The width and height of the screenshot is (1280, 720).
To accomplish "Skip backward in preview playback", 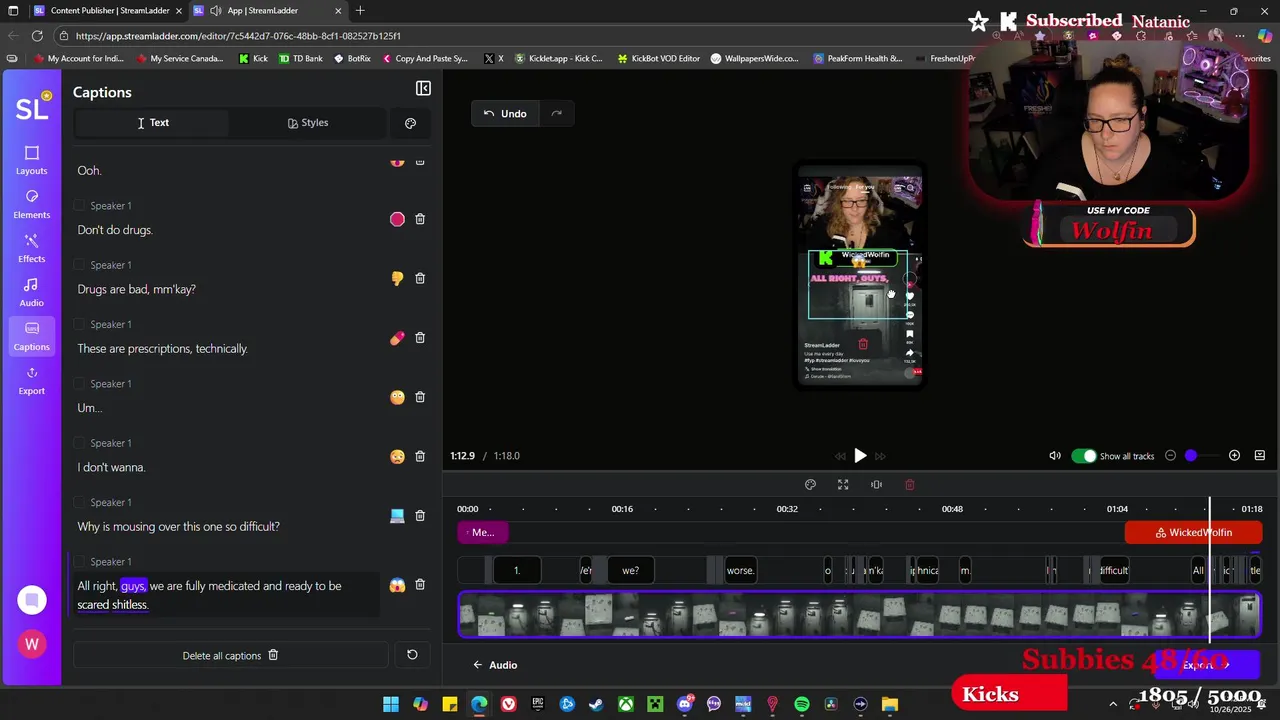I will (x=840, y=456).
